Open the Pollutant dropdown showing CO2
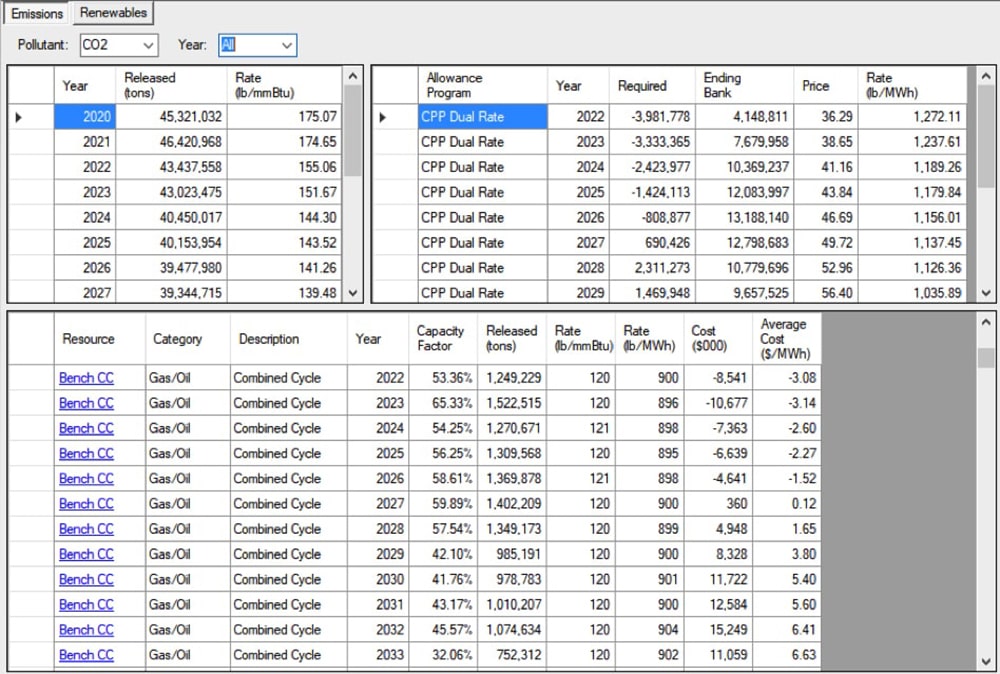 (x=119, y=45)
